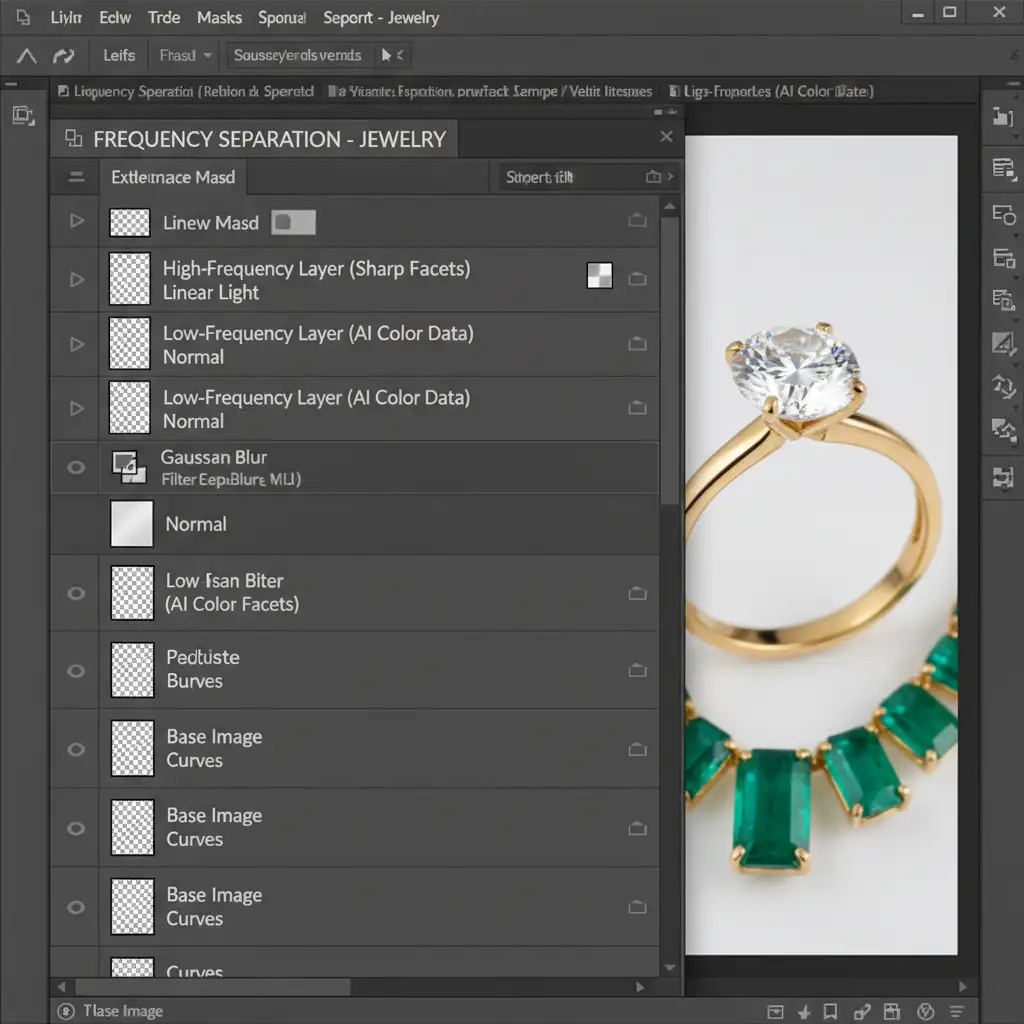
Task: Hide the Low Fsan Biter layer
Action: tap(76, 593)
